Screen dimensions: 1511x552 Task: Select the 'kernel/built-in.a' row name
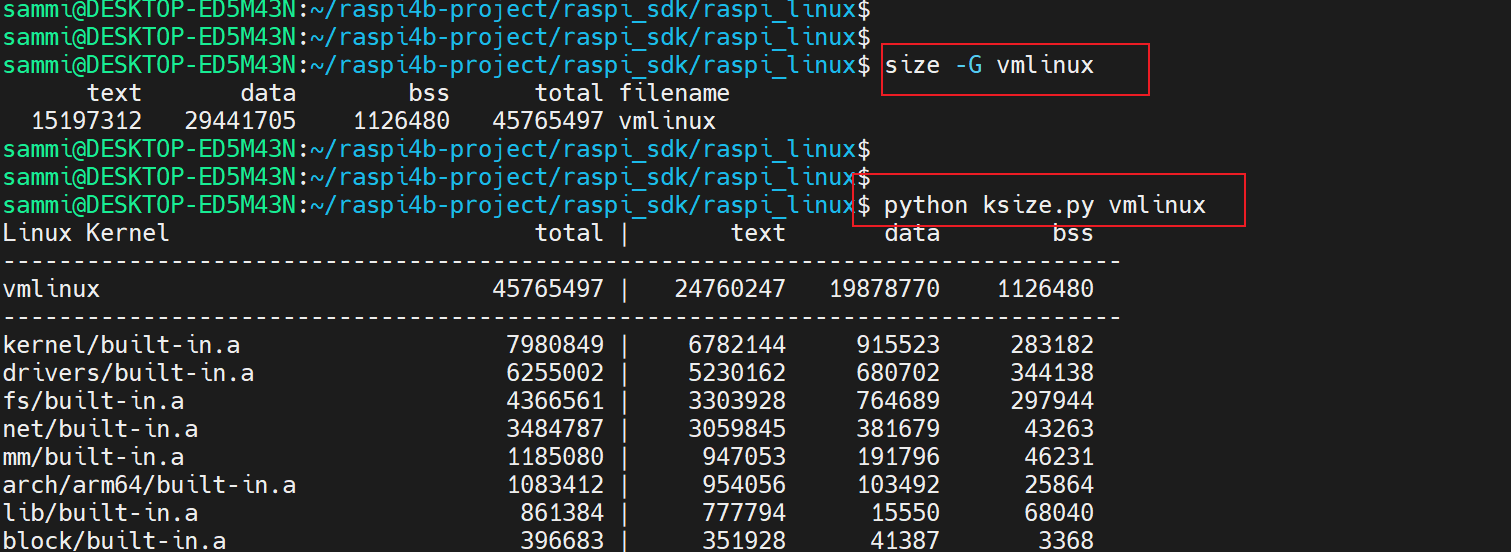(121, 346)
